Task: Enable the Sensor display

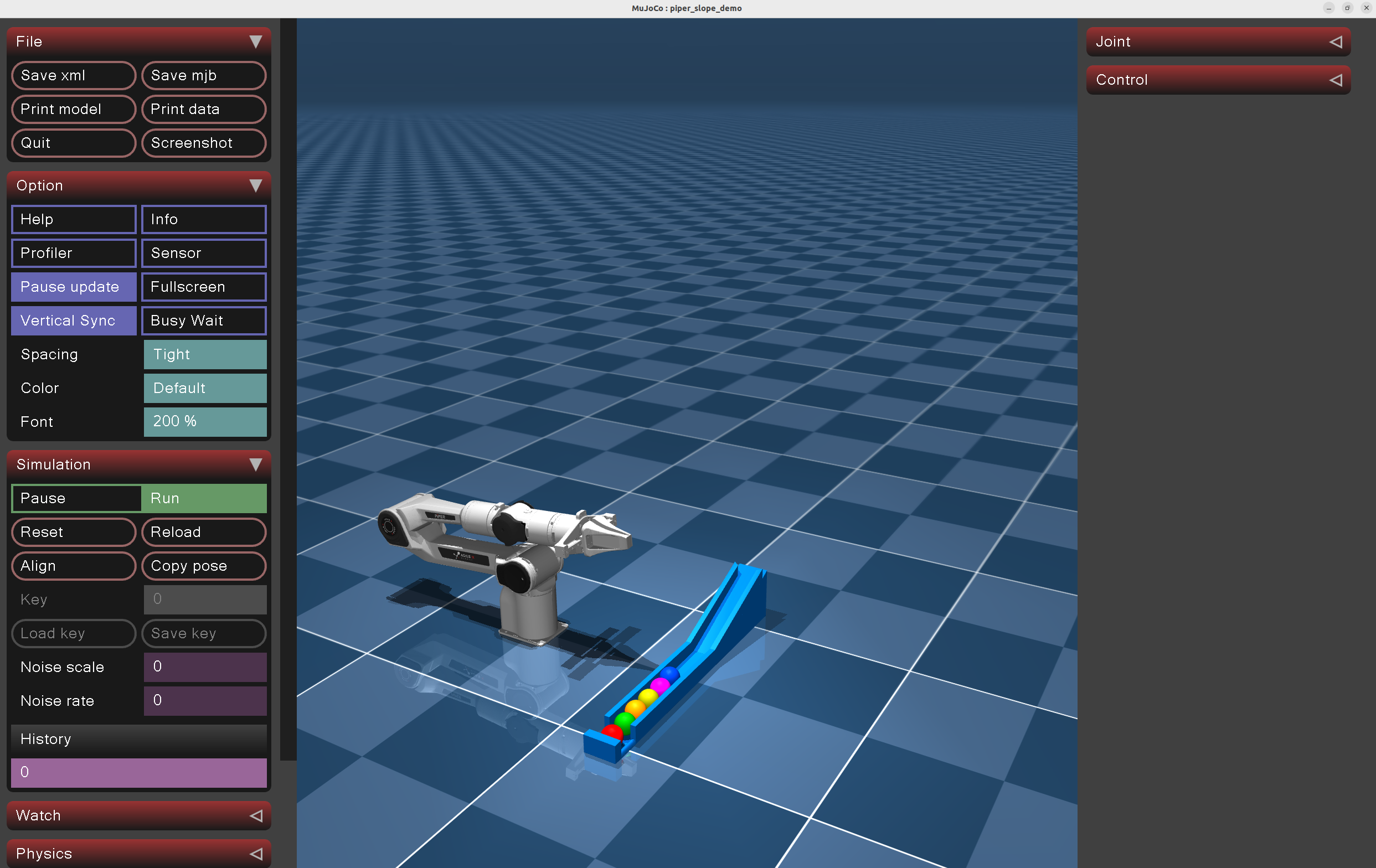Action: point(204,253)
